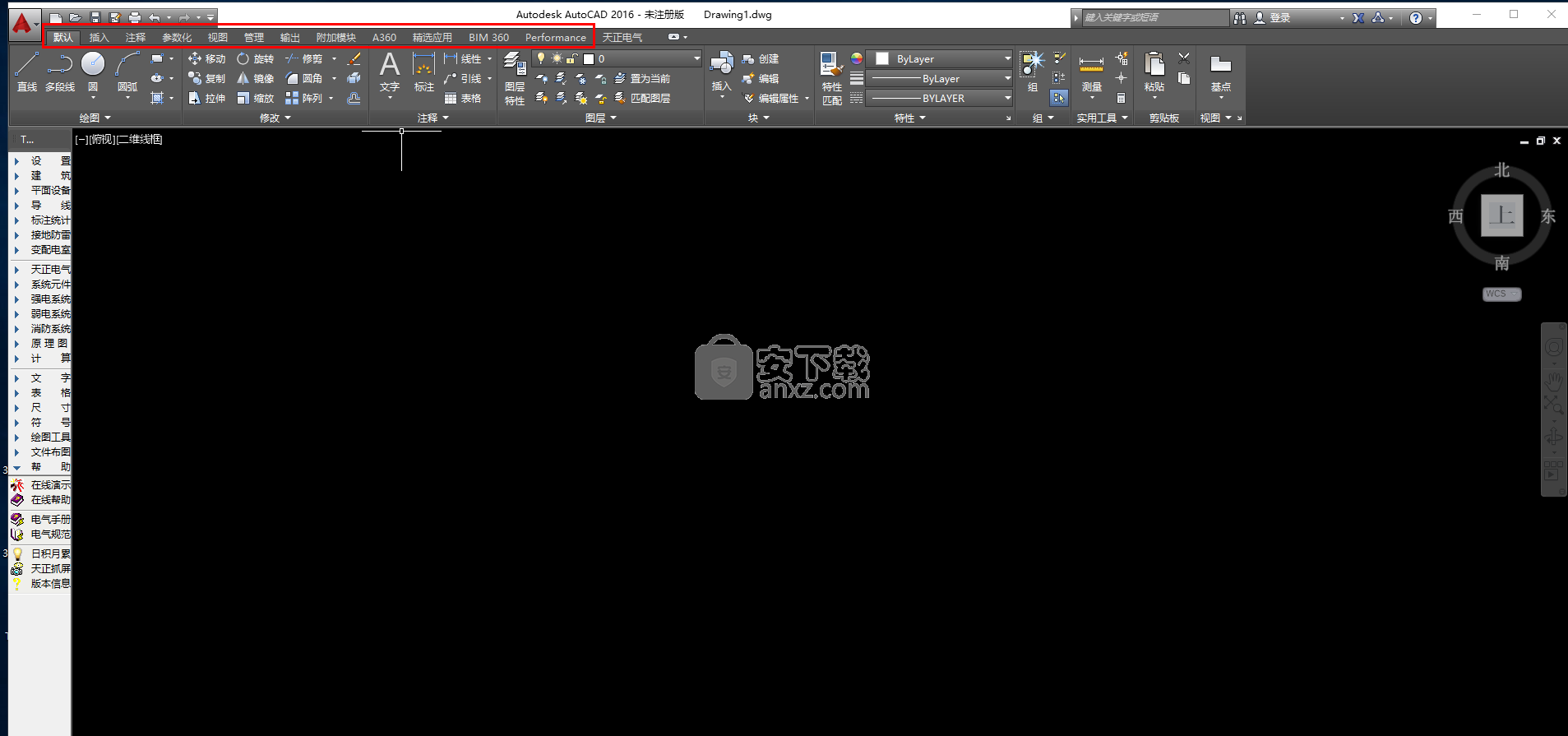Viewport: 1568px width, 736px height.
Task: Click the Dimension (标注) tool
Action: 424,72
